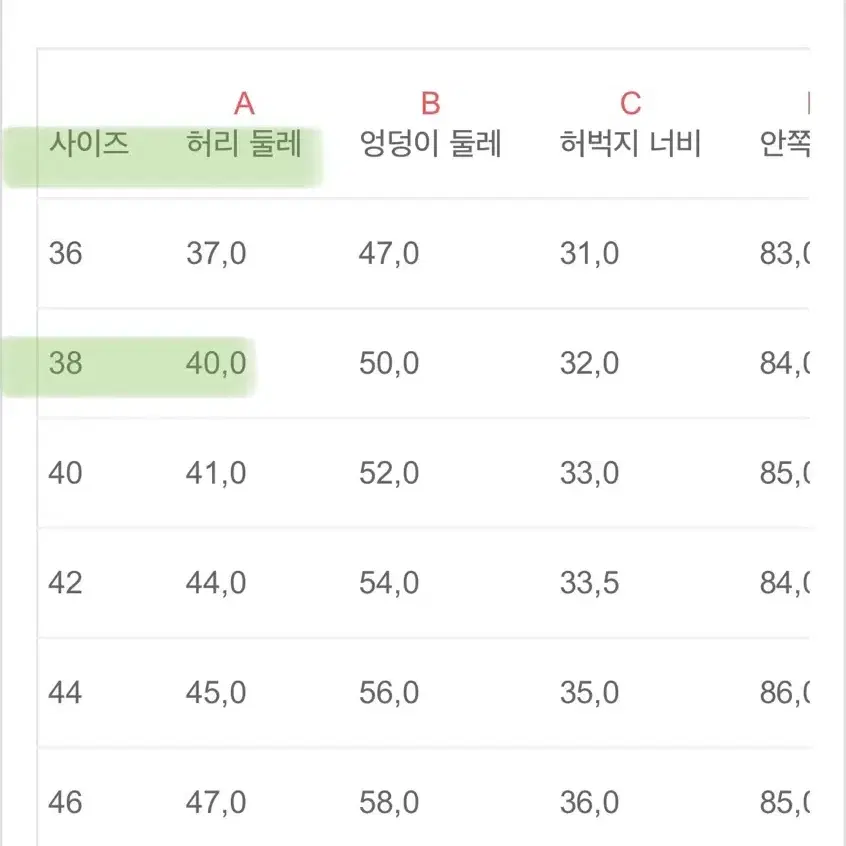Select size 44 row label
The height and width of the screenshot is (846, 846).
65,692
